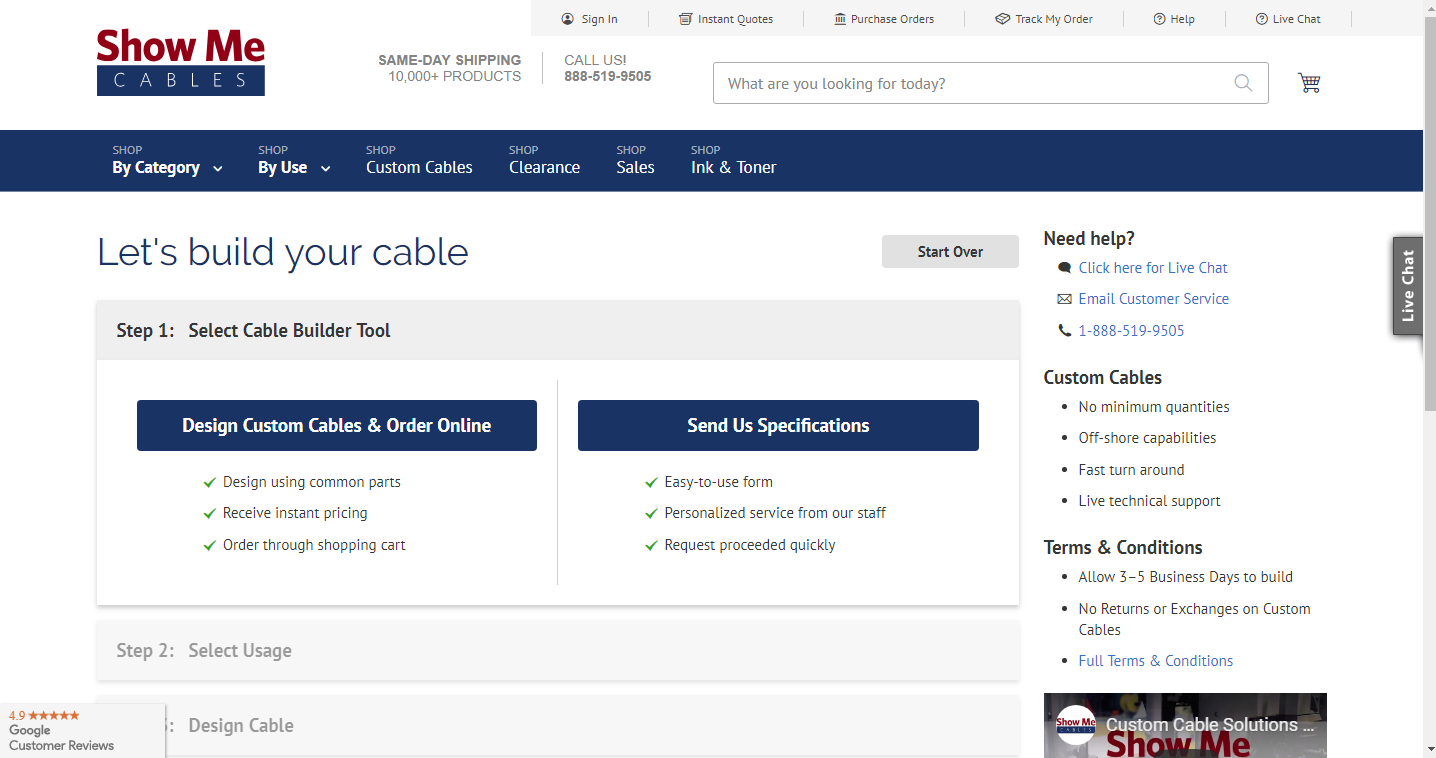
Task: Choose Send Us Specifications
Action: click(x=778, y=425)
